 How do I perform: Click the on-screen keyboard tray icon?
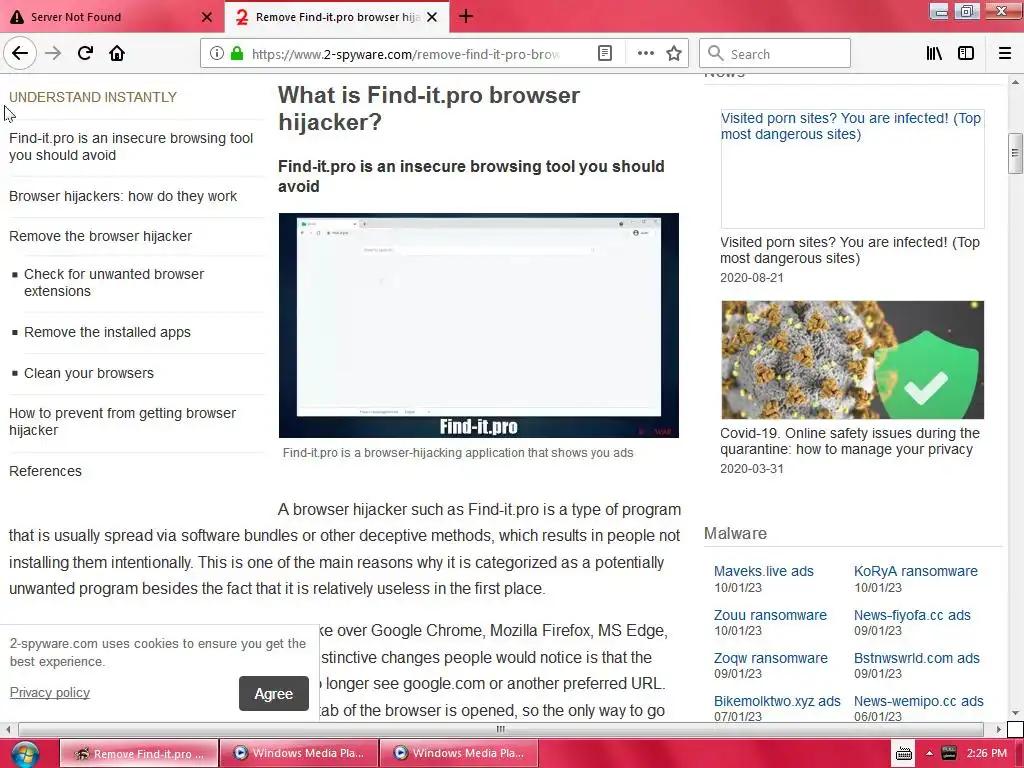click(904, 754)
